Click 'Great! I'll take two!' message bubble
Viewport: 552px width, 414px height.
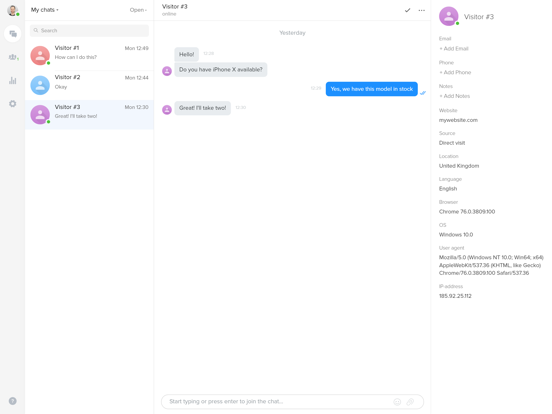(203, 108)
